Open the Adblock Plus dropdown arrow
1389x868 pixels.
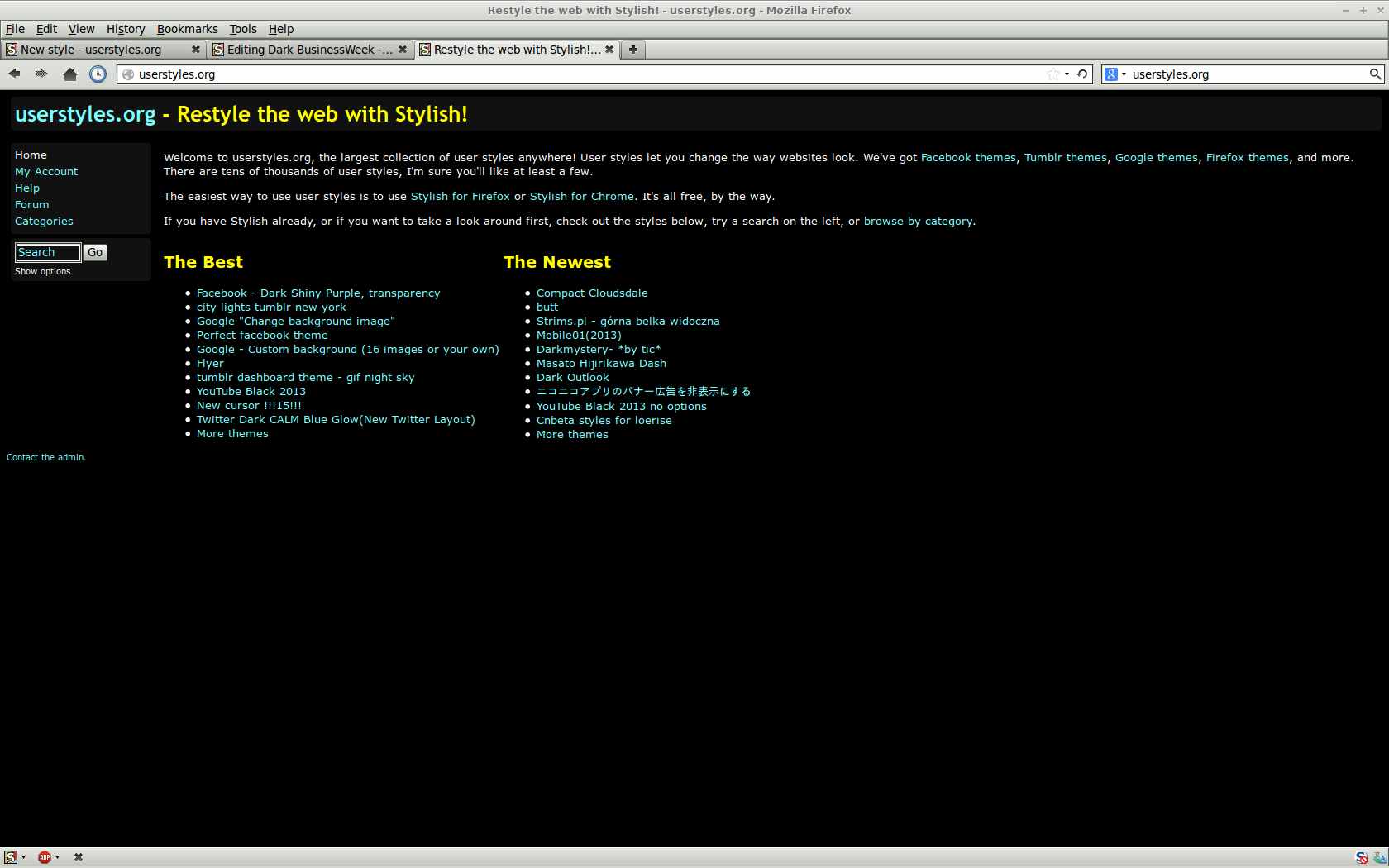(x=57, y=857)
